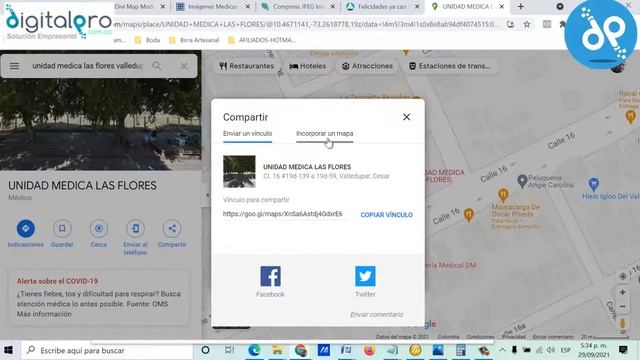640x360 pixels.
Task: Open Chrome from the taskbar
Action: click(x=301, y=350)
